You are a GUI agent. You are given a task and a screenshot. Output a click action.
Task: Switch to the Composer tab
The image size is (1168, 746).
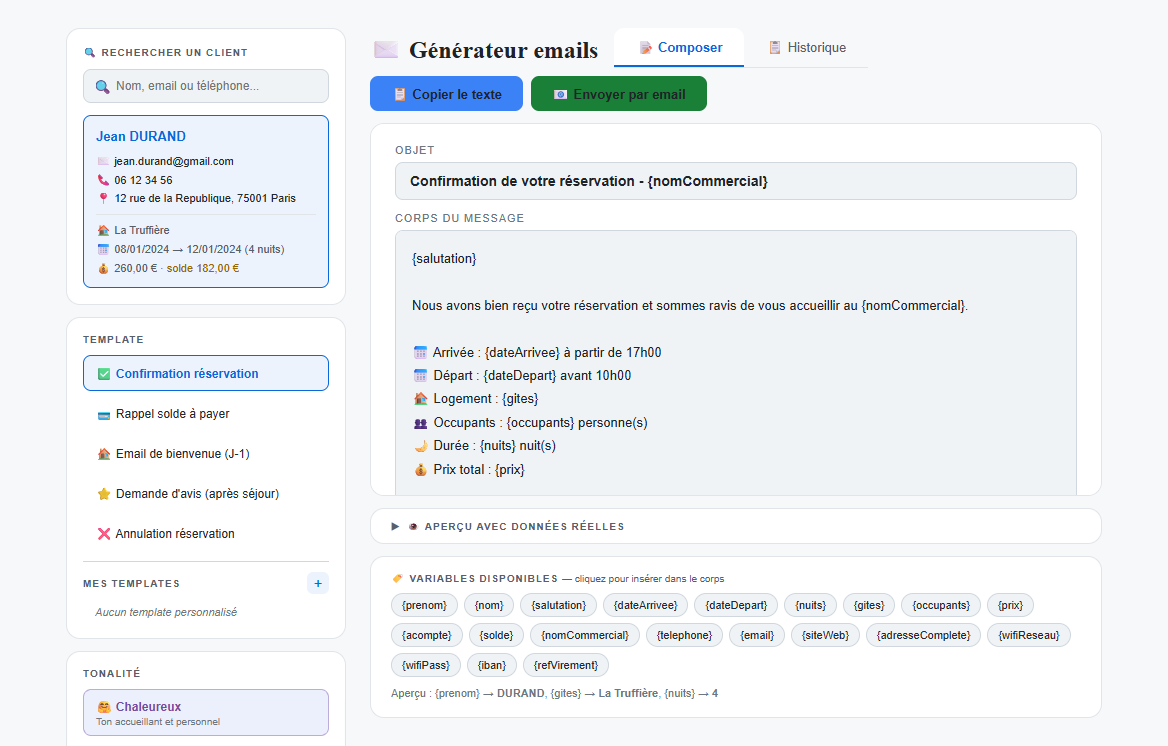point(679,48)
